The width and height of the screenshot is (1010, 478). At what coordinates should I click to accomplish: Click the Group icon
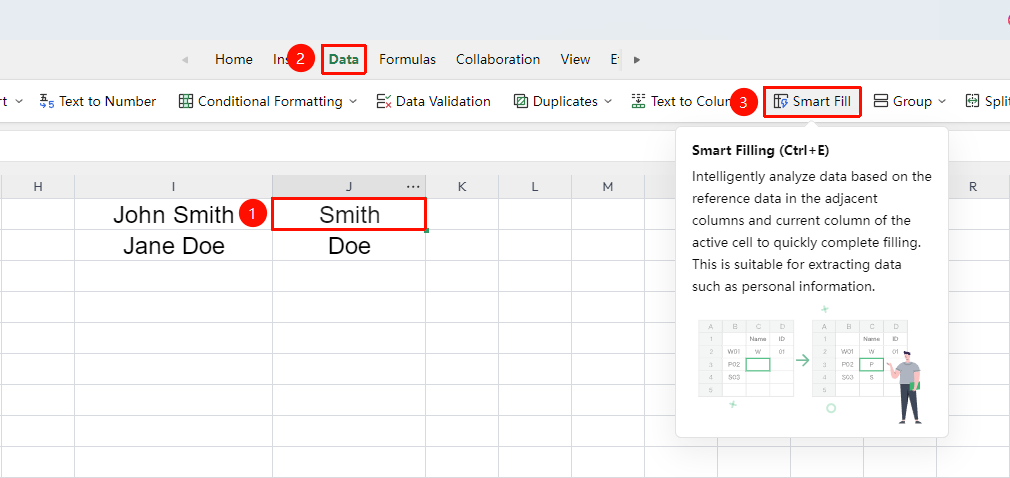(881, 101)
